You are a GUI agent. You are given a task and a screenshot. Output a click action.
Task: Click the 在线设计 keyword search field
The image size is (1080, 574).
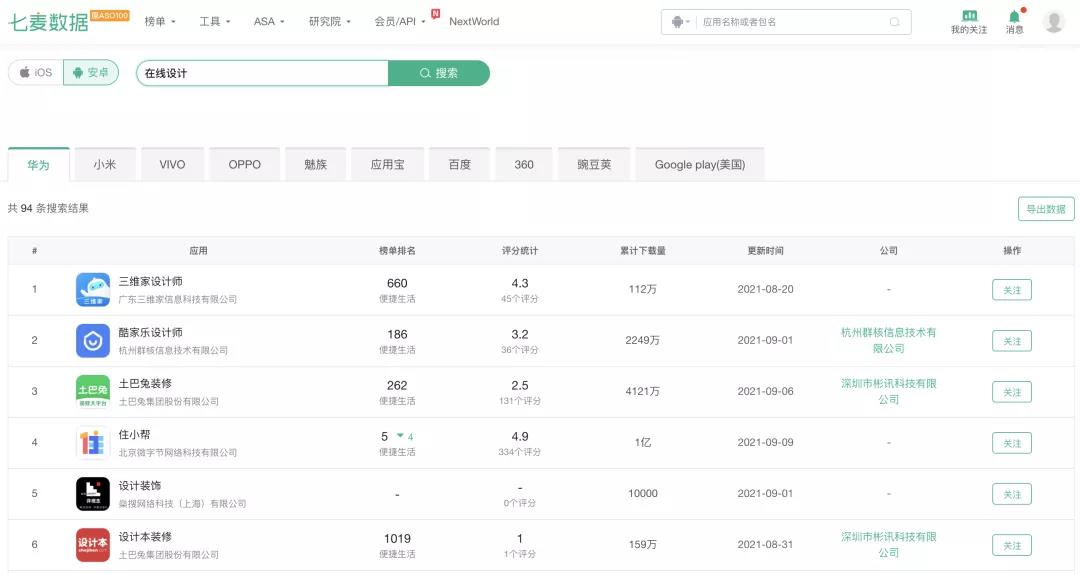(x=262, y=73)
